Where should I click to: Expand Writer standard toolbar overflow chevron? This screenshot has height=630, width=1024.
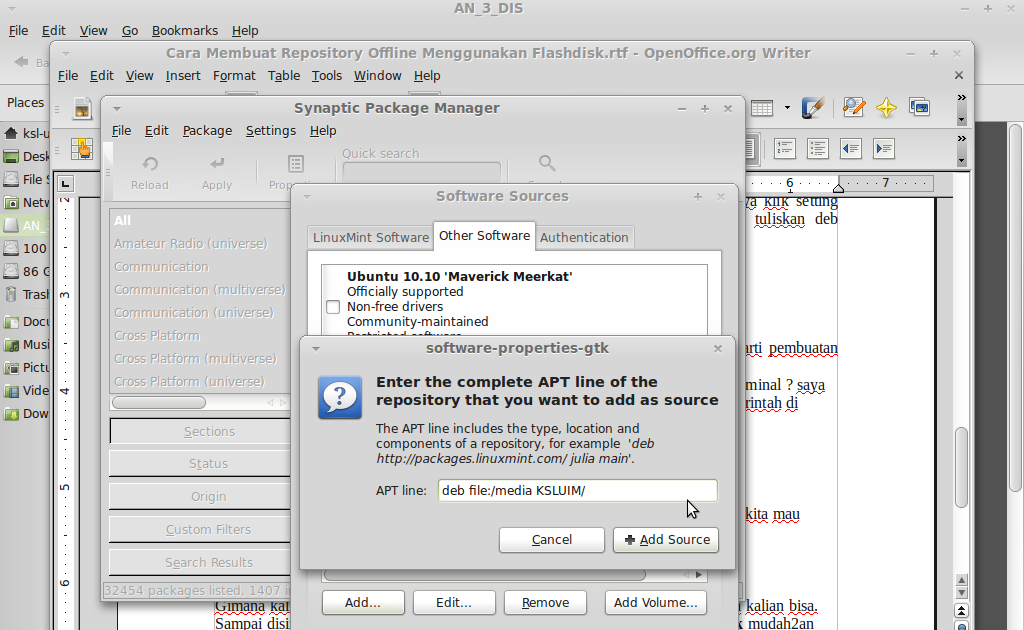(x=961, y=98)
